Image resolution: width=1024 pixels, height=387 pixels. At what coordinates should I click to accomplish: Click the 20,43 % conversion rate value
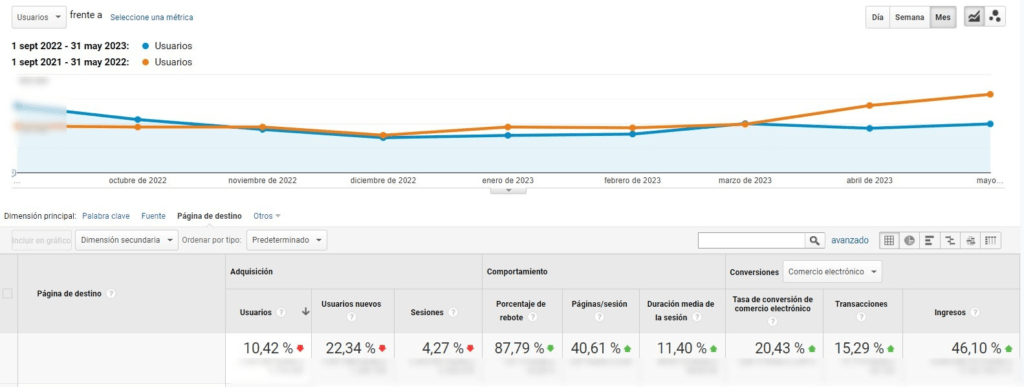pyautogui.click(x=780, y=348)
